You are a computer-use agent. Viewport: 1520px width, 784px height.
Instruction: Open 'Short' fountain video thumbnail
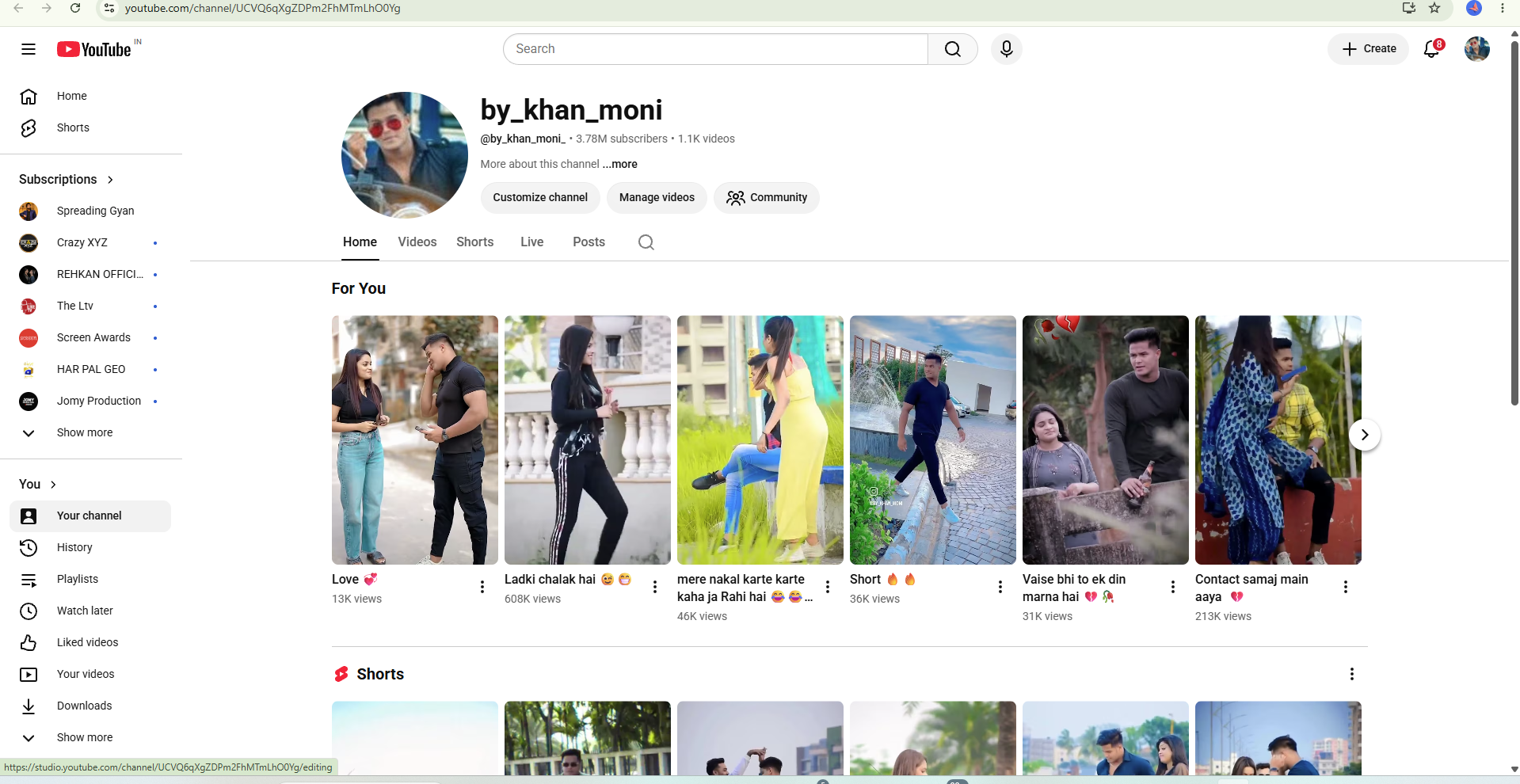pyautogui.click(x=933, y=440)
